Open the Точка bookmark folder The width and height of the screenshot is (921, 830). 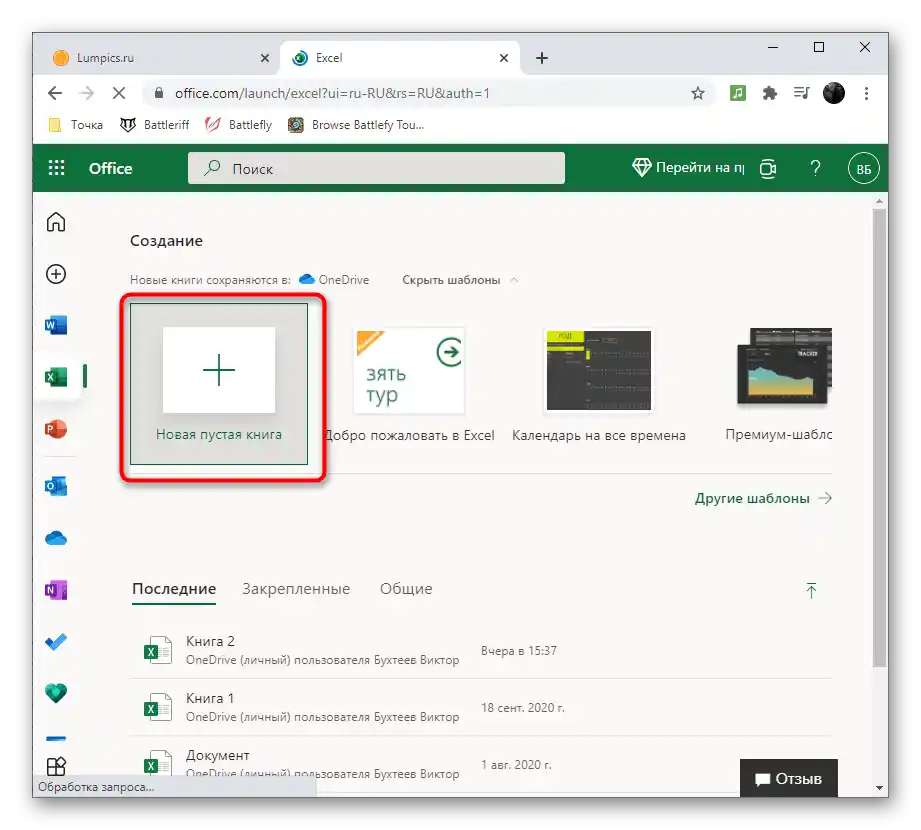point(76,125)
